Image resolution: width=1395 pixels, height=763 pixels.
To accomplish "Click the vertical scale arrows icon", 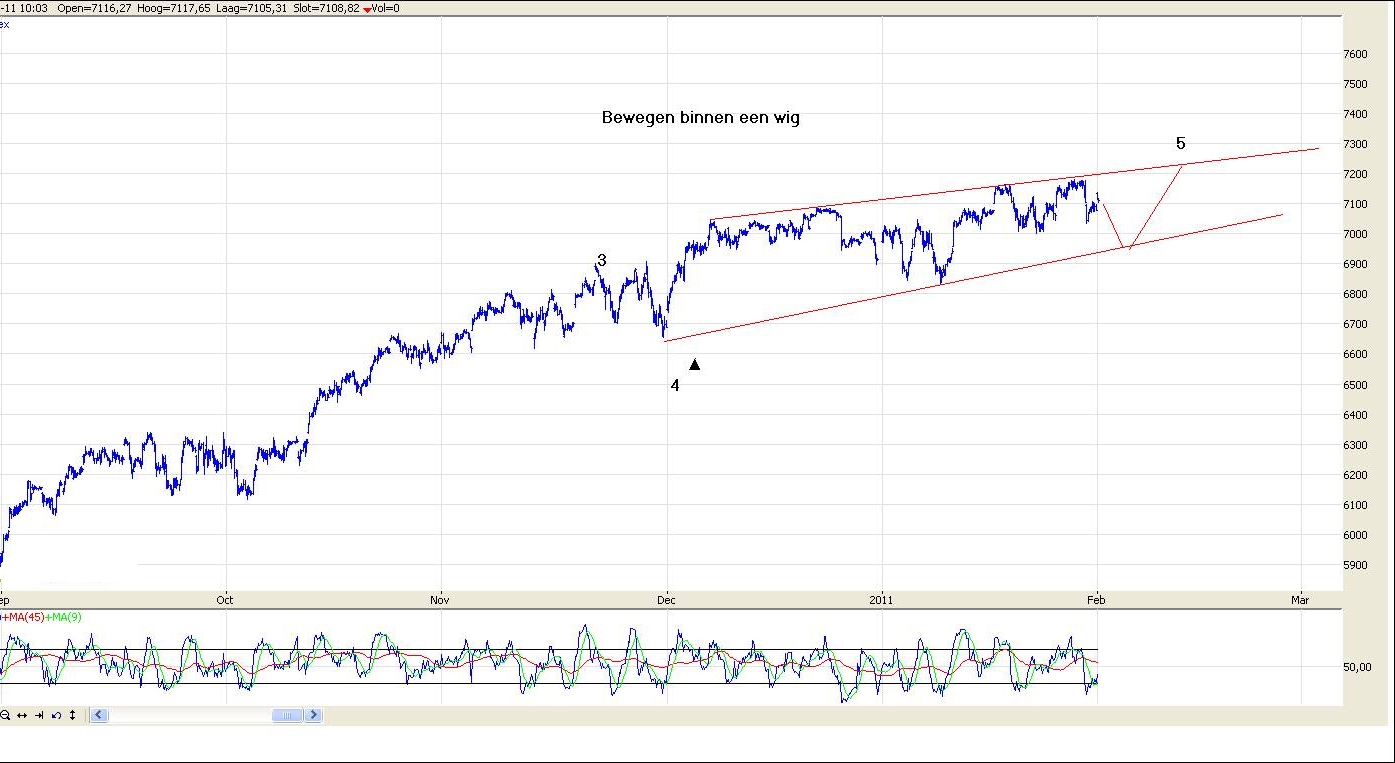I will (x=72, y=715).
